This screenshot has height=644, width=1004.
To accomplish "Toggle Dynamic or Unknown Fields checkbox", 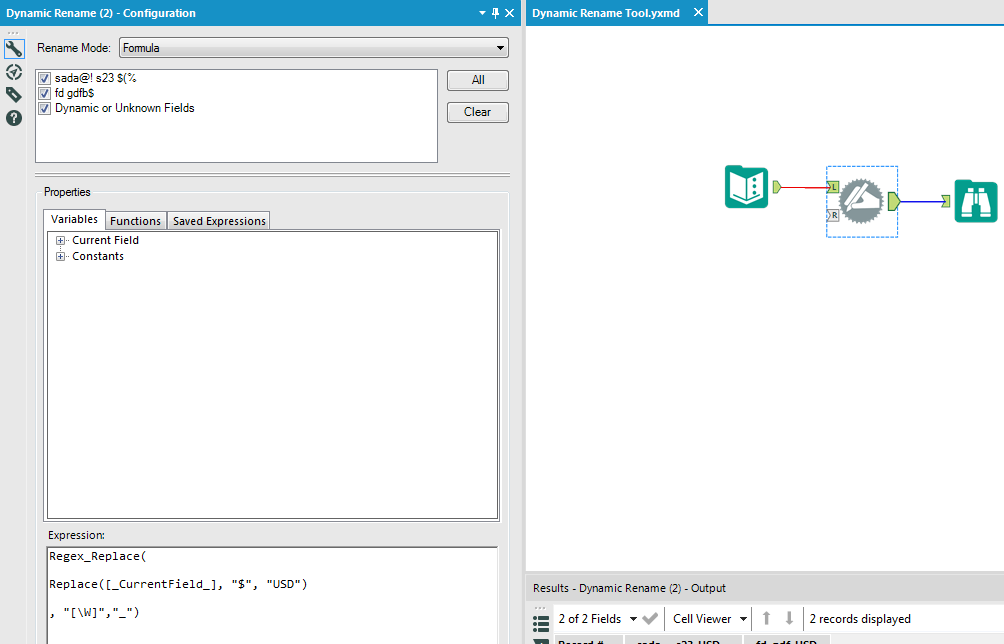I will point(43,108).
